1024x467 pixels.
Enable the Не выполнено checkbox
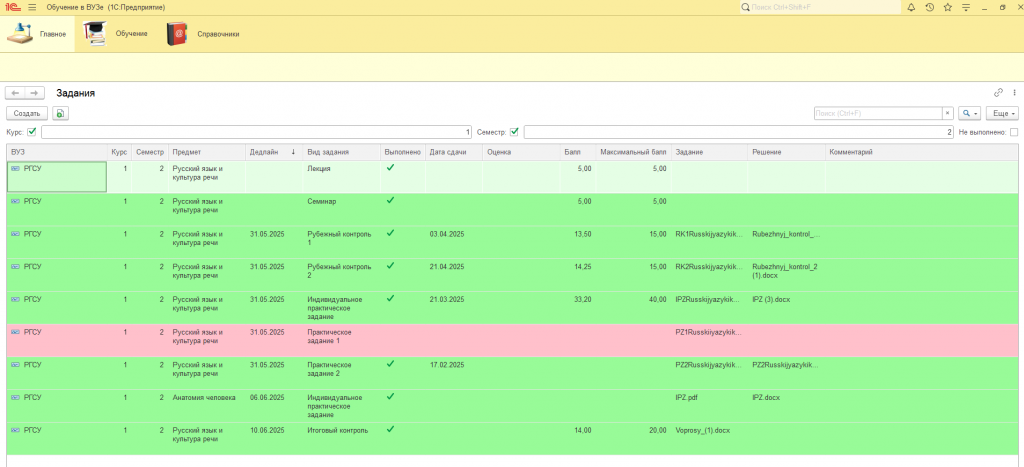click(1014, 132)
